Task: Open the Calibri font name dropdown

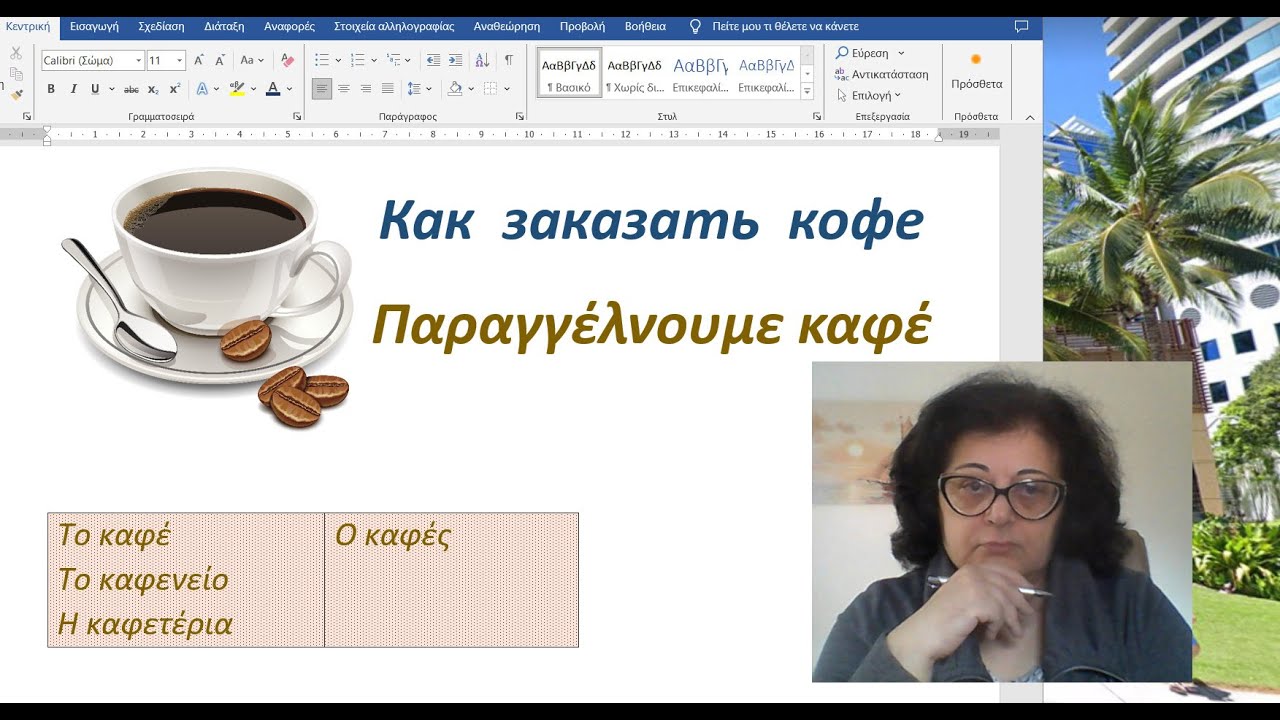Action: 139,61
